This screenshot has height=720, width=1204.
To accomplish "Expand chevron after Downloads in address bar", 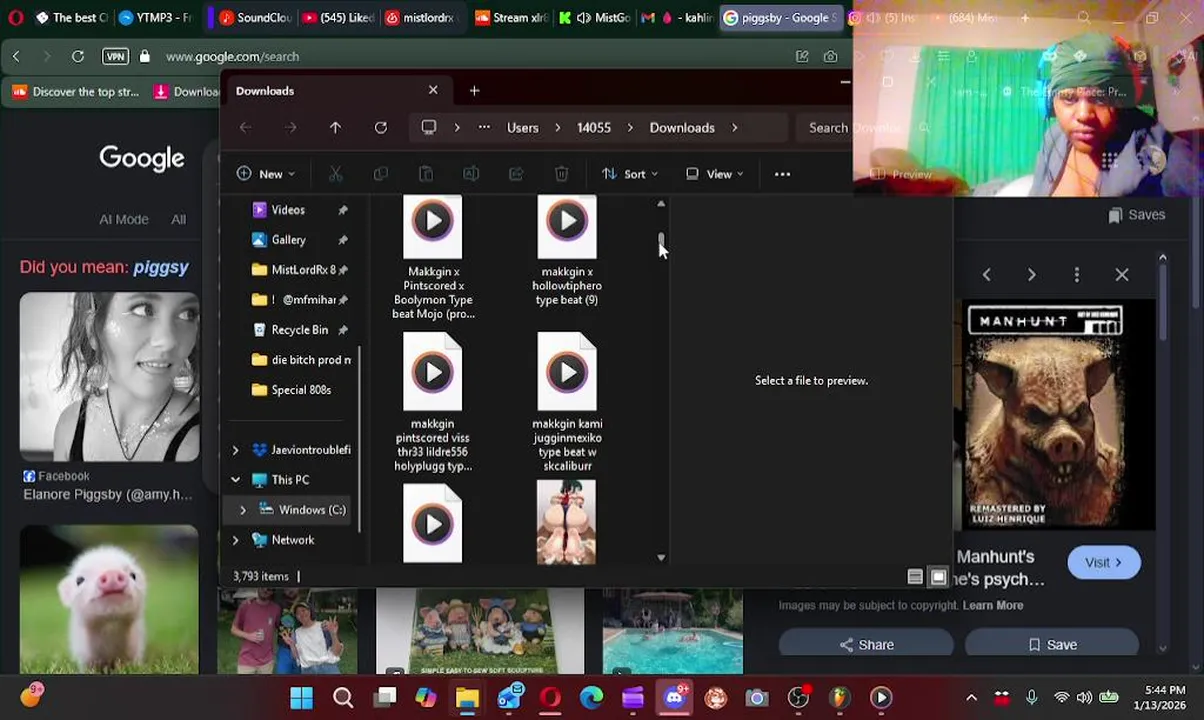I will coord(734,128).
